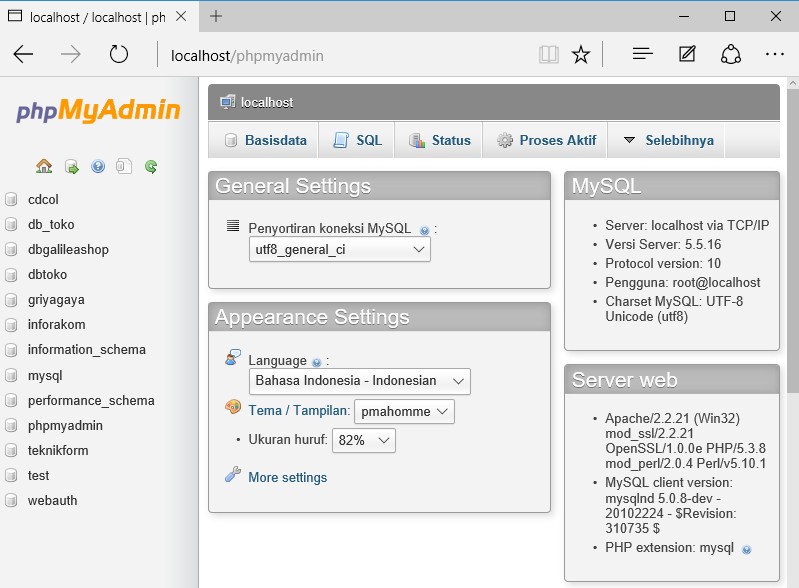
Task: Click the griyagaya database icon
Action: 11,300
